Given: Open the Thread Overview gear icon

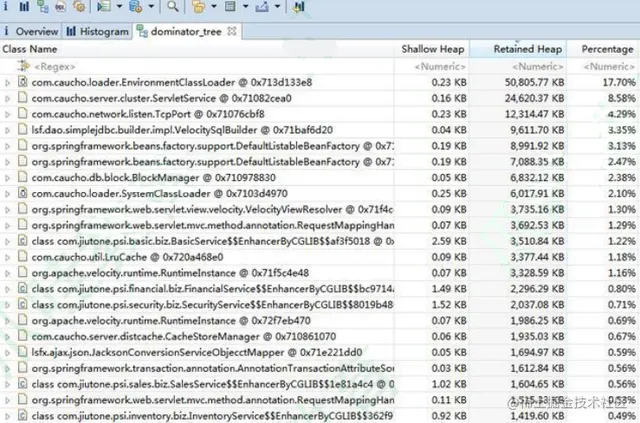Looking at the screenshot, I should (x=79, y=7).
